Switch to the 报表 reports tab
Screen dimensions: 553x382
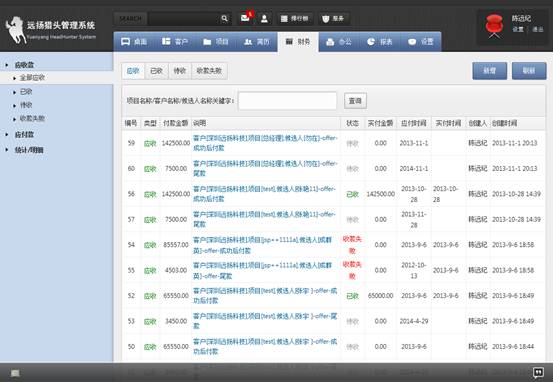pyautogui.click(x=380, y=42)
